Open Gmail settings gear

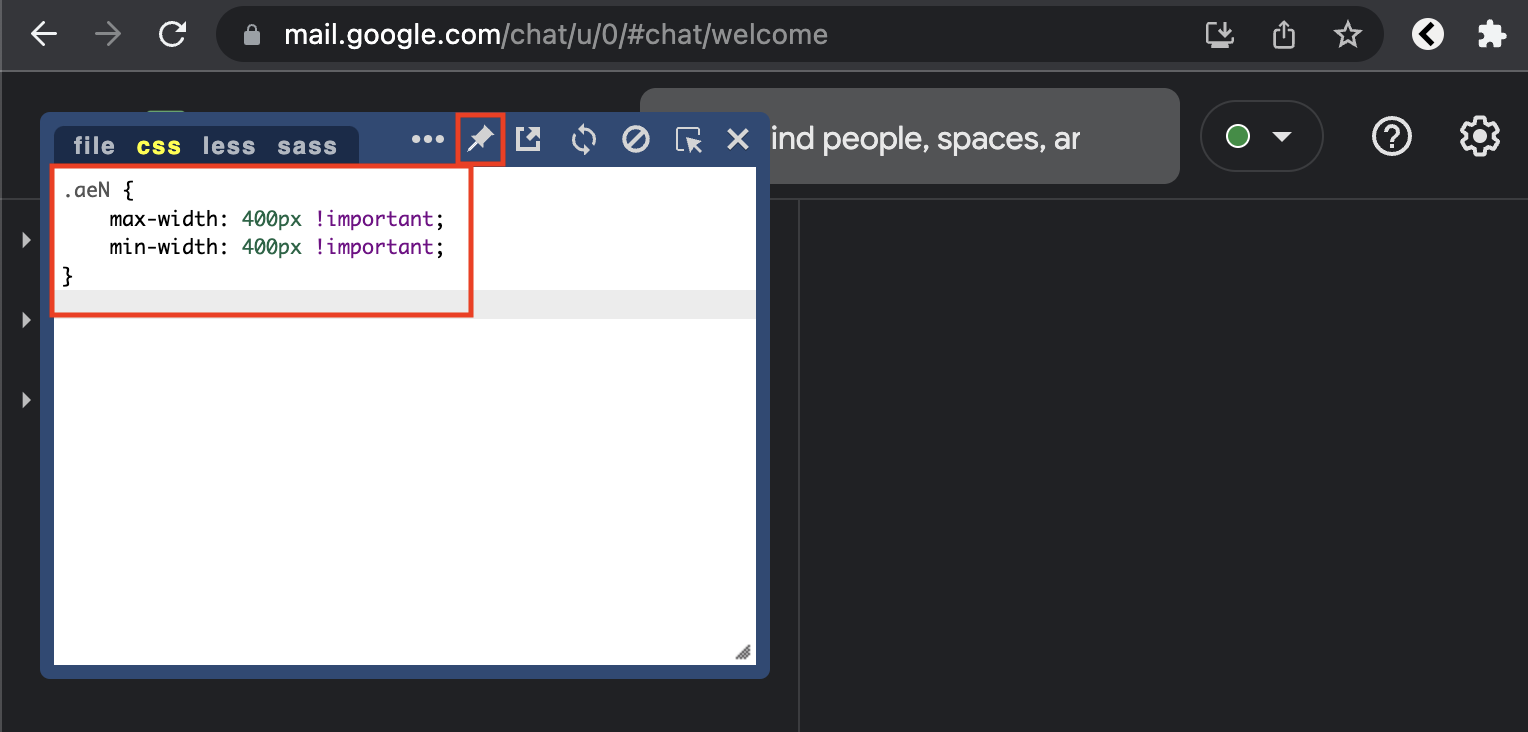(1479, 137)
